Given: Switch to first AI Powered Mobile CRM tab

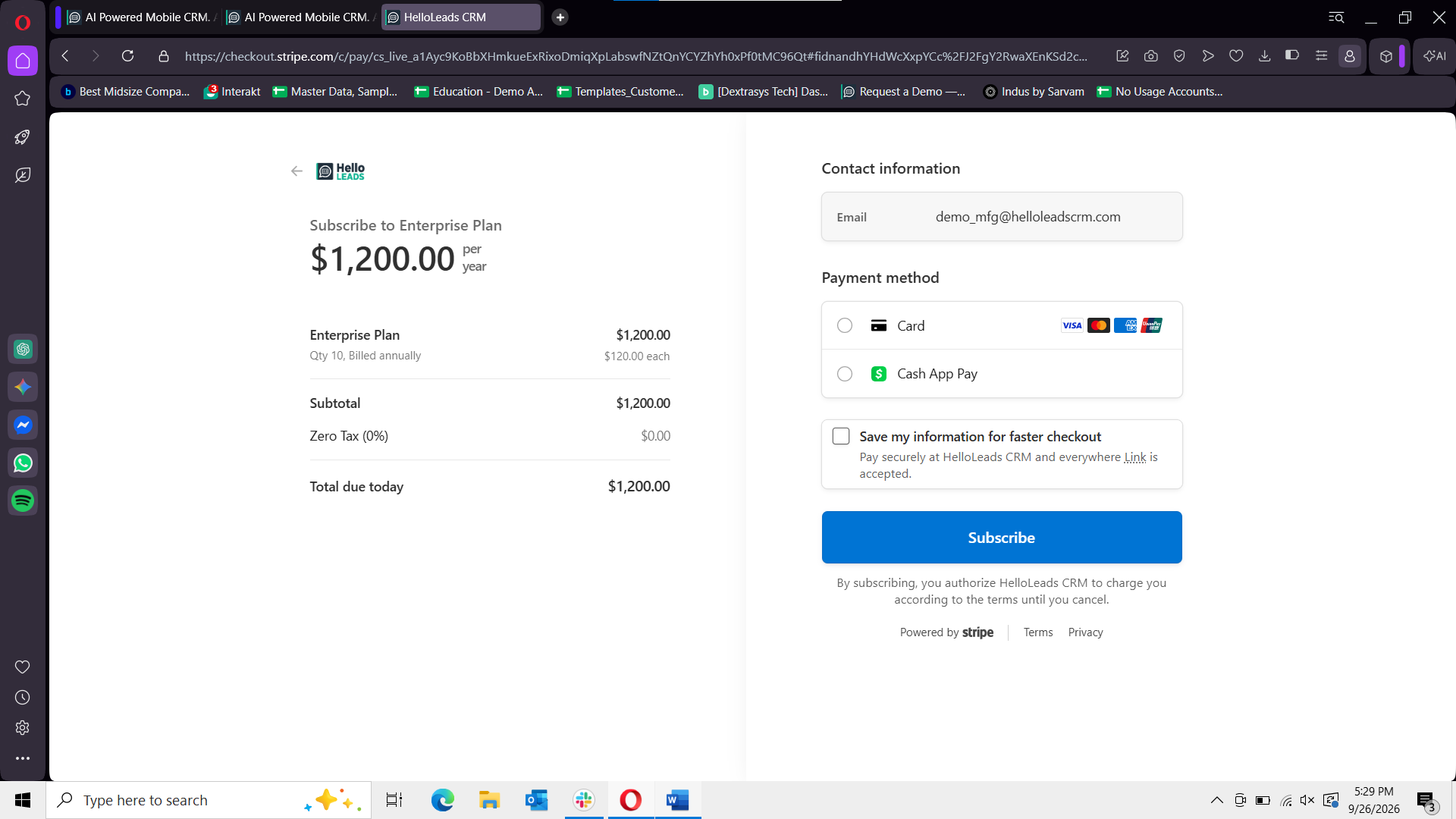Looking at the screenshot, I should 141,17.
